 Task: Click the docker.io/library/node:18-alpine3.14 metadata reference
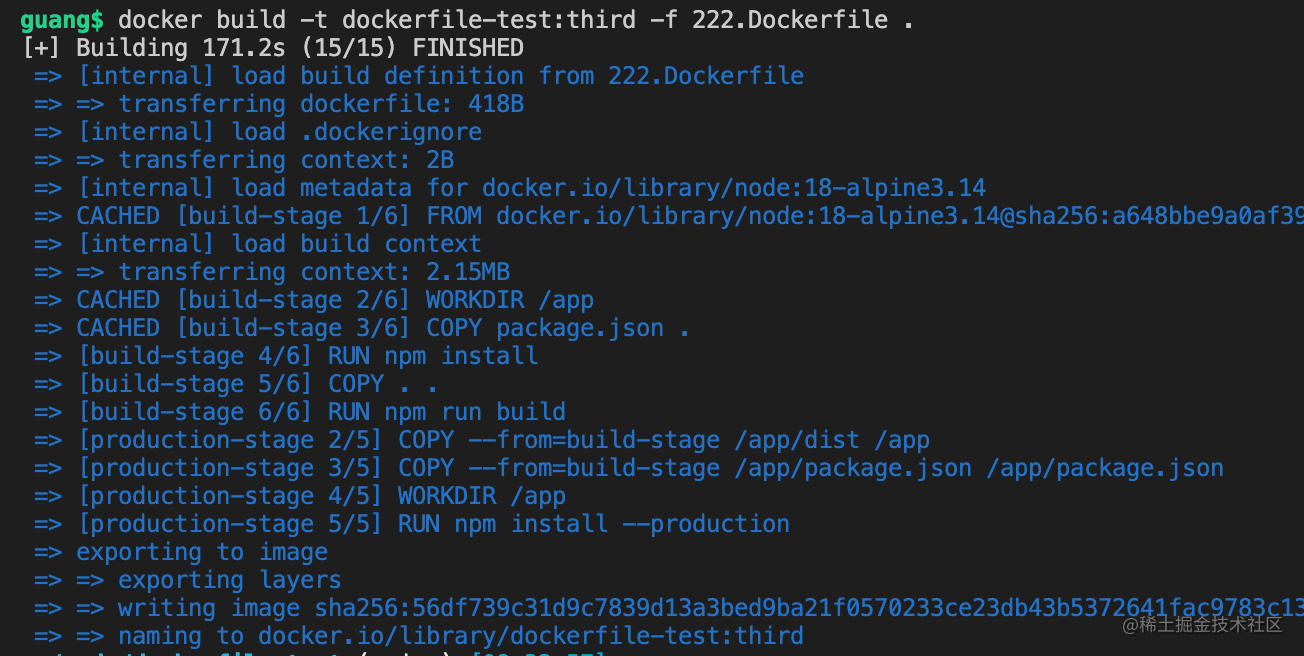734,188
